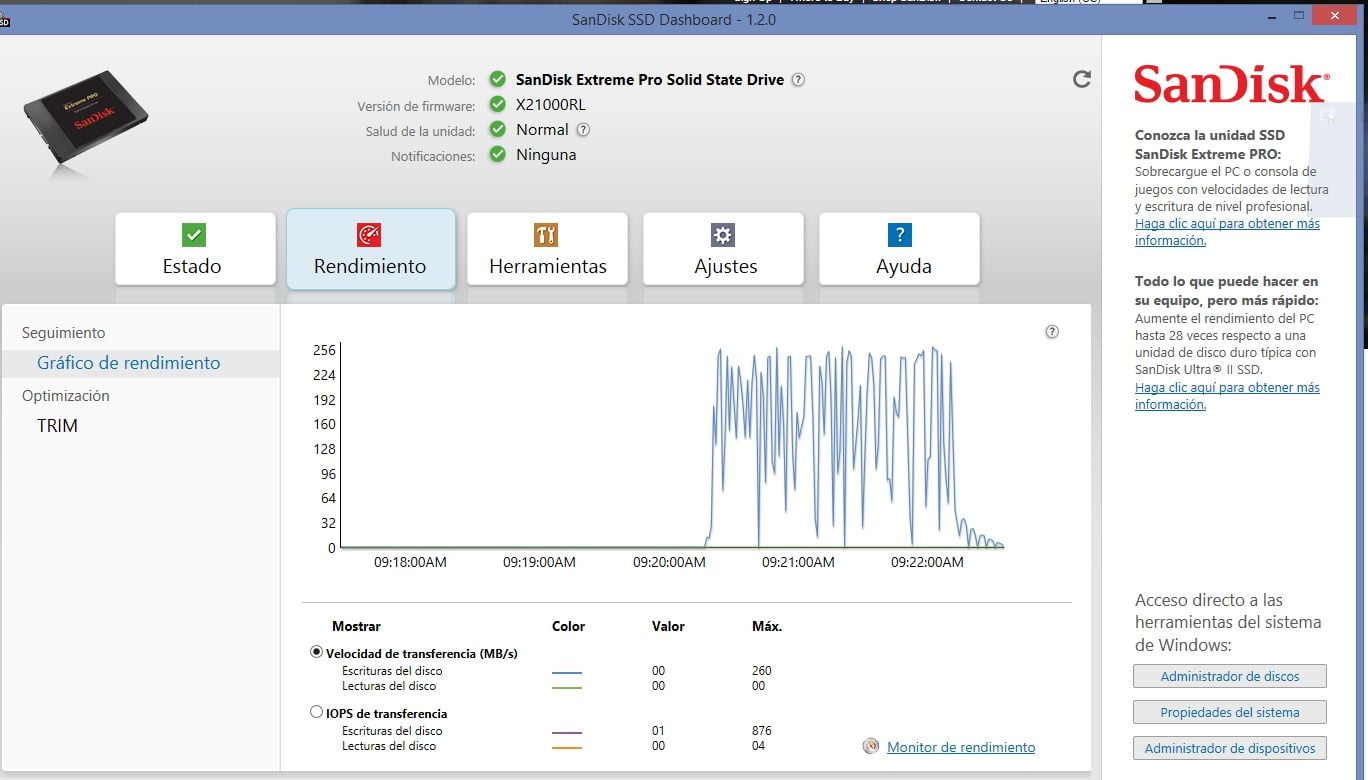This screenshot has width=1368, height=780.
Task: Click the model name SanDisk Extreme Pro
Action: [650, 79]
